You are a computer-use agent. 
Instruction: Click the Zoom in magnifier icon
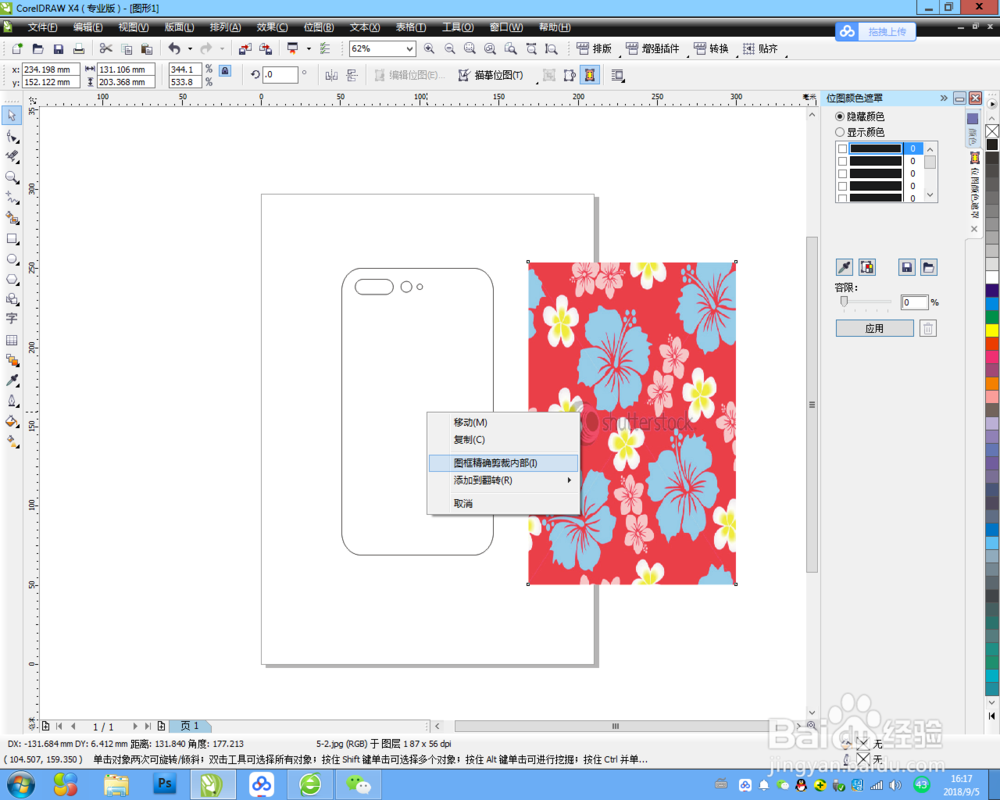[x=429, y=48]
